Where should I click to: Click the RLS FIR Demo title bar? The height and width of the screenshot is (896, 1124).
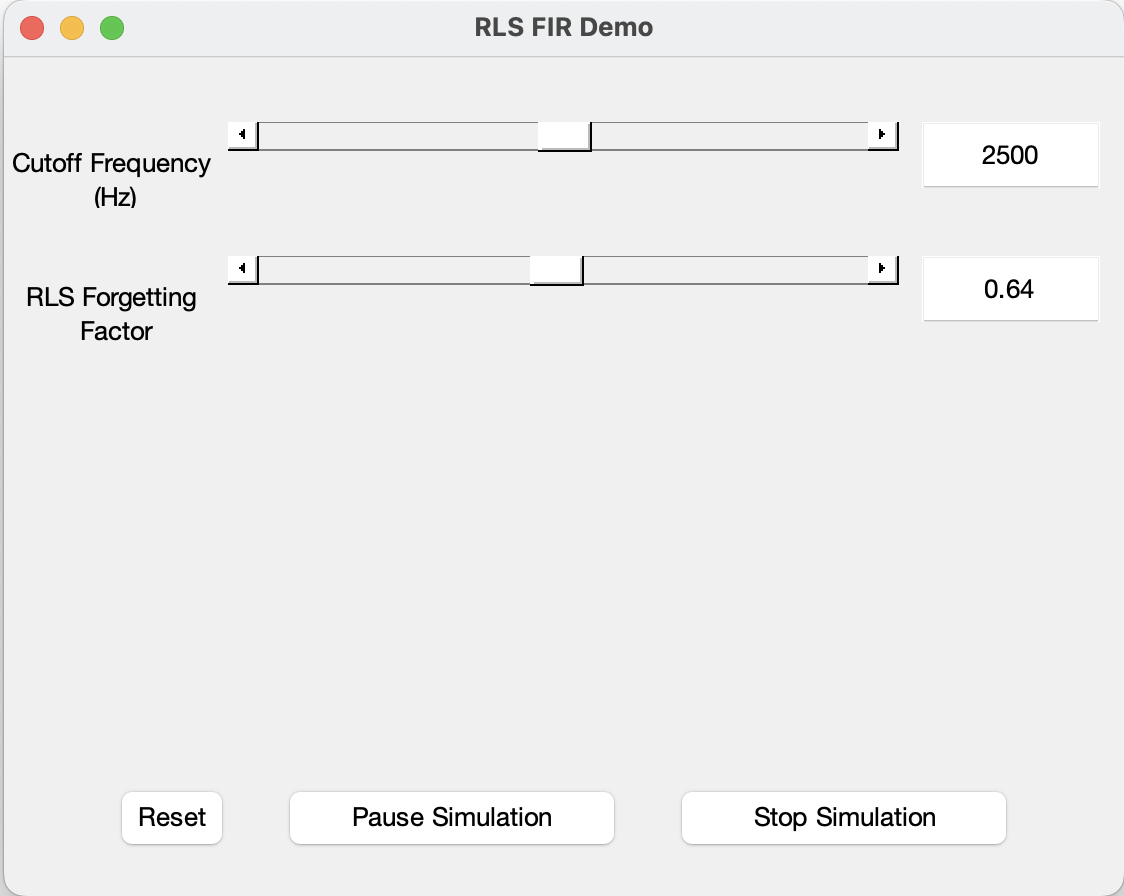click(562, 27)
